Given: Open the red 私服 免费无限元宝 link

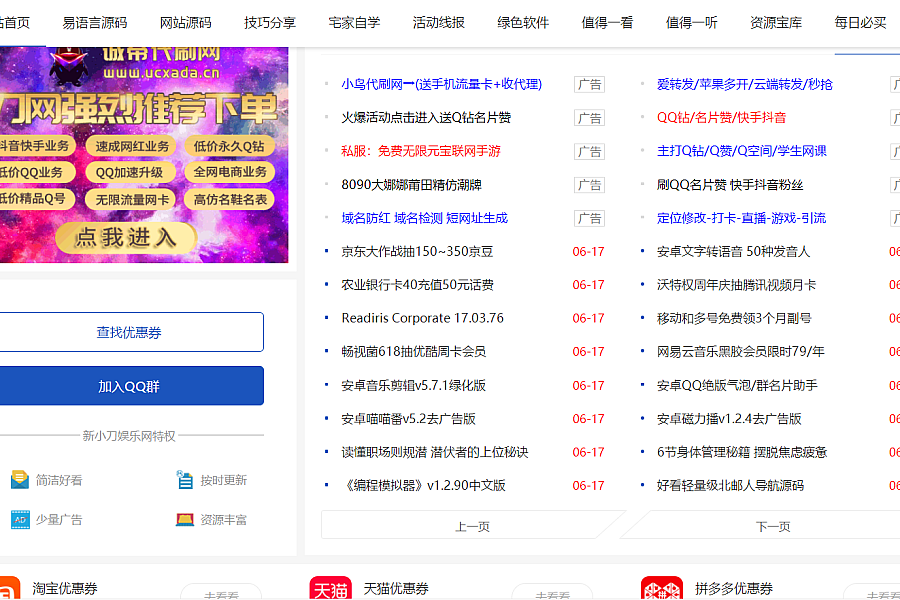Looking at the screenshot, I should [421, 151].
